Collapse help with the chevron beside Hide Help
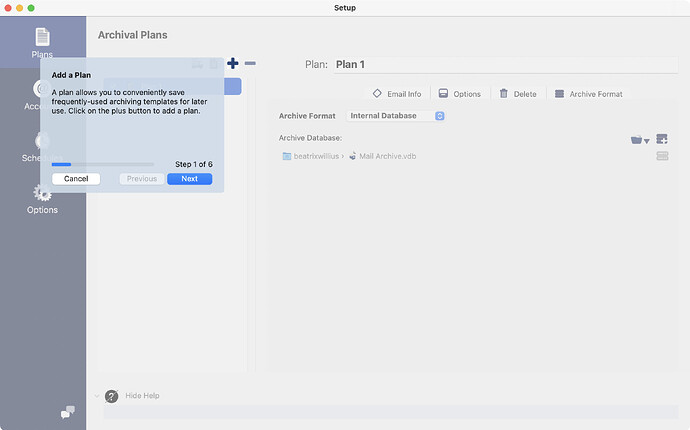The width and height of the screenshot is (690, 430). [97, 396]
